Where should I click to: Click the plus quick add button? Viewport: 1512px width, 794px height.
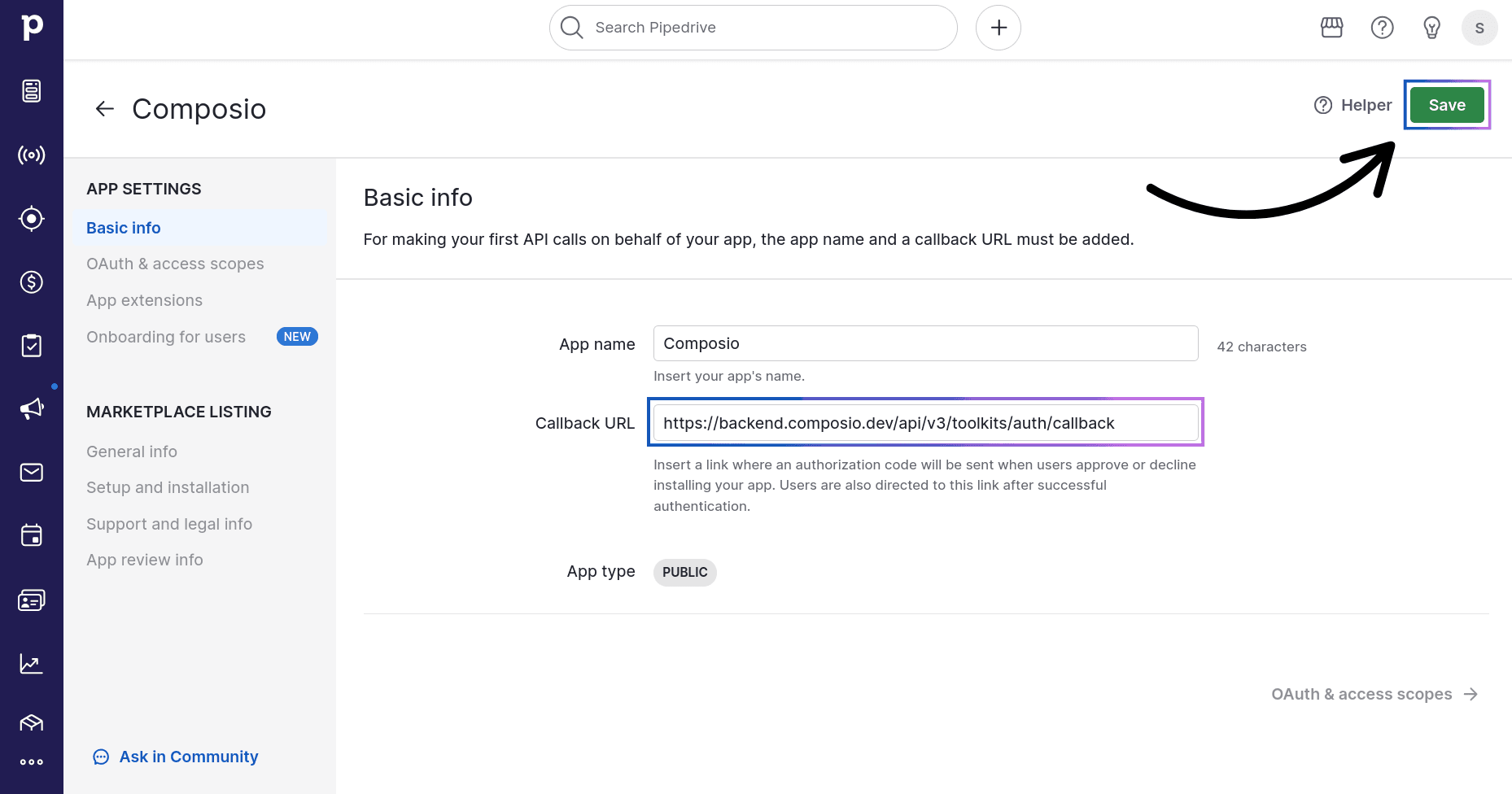(999, 28)
